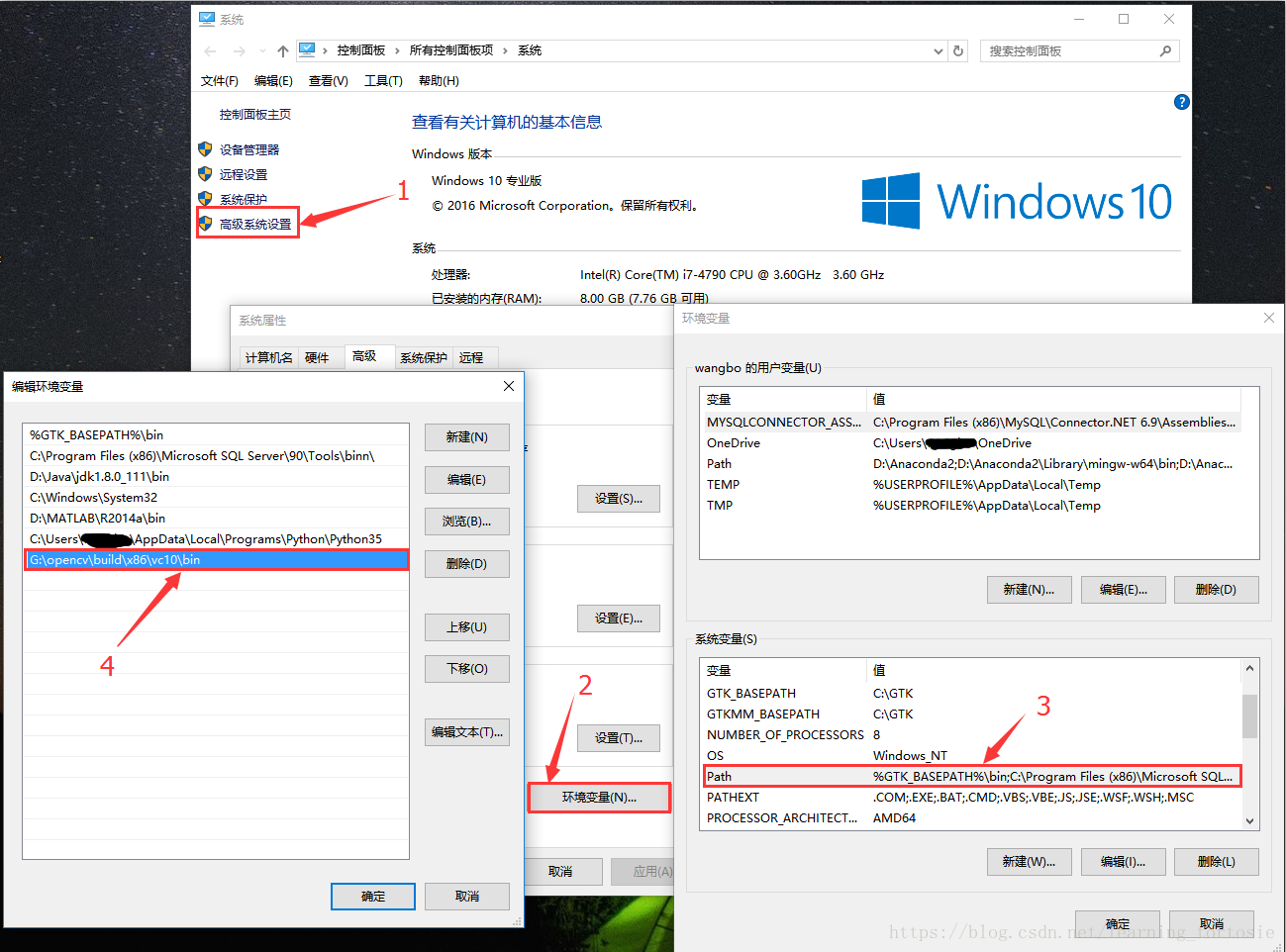The height and width of the screenshot is (952, 1286).
Task: Open 查看(V) menu
Action: point(328,81)
